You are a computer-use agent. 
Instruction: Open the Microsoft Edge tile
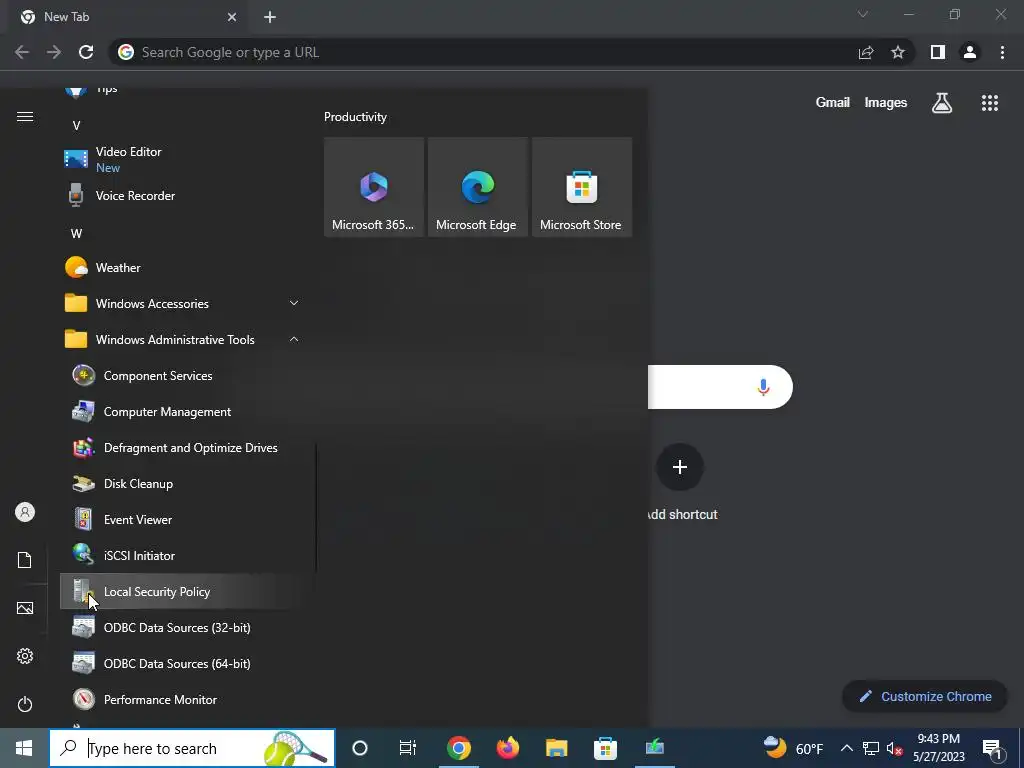477,187
